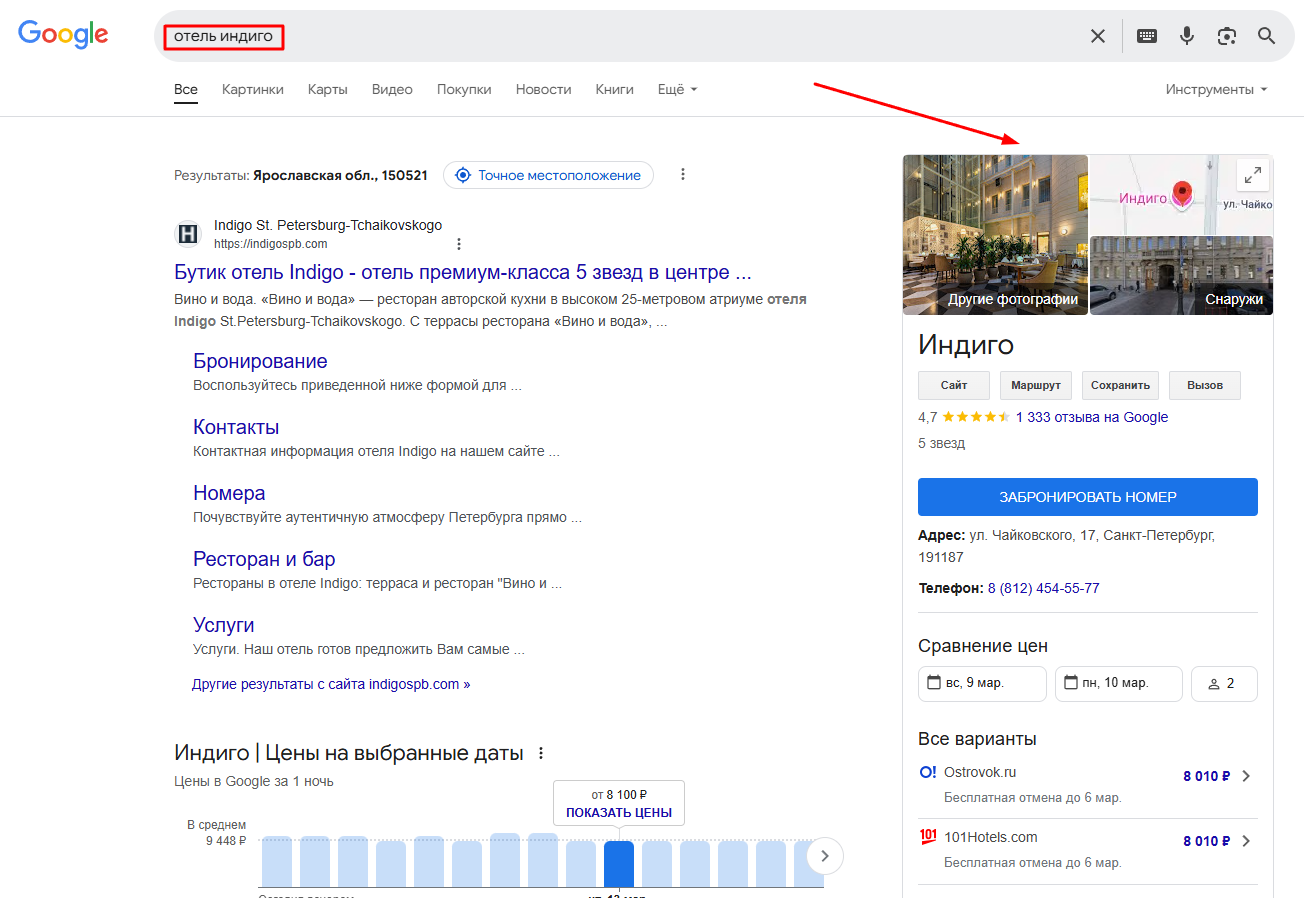Click the 'Сохранить' button to save the hotel

click(1120, 385)
